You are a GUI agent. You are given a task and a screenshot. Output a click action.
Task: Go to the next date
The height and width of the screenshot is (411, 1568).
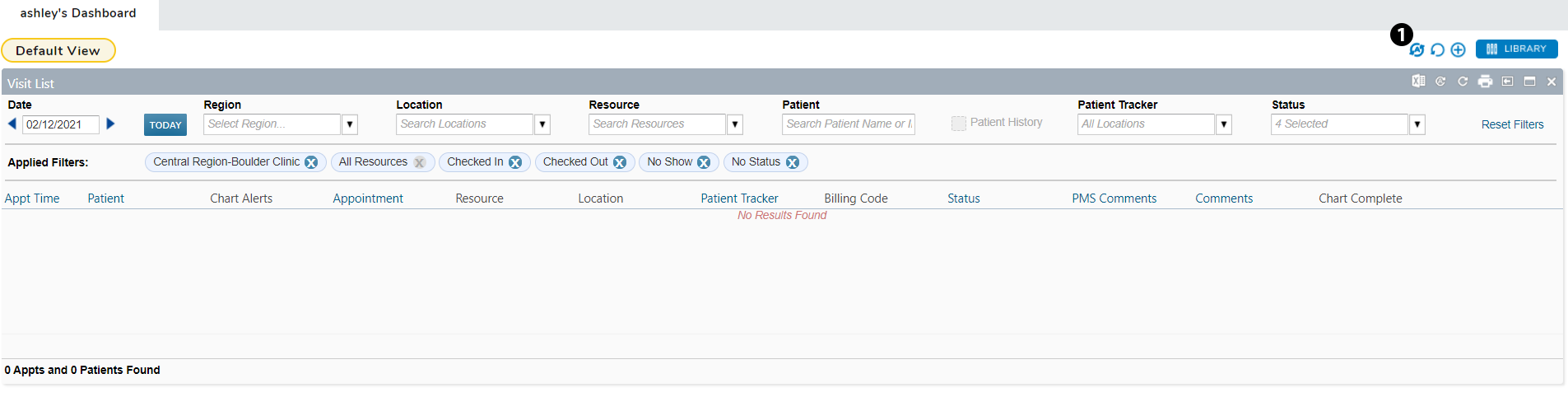point(110,124)
